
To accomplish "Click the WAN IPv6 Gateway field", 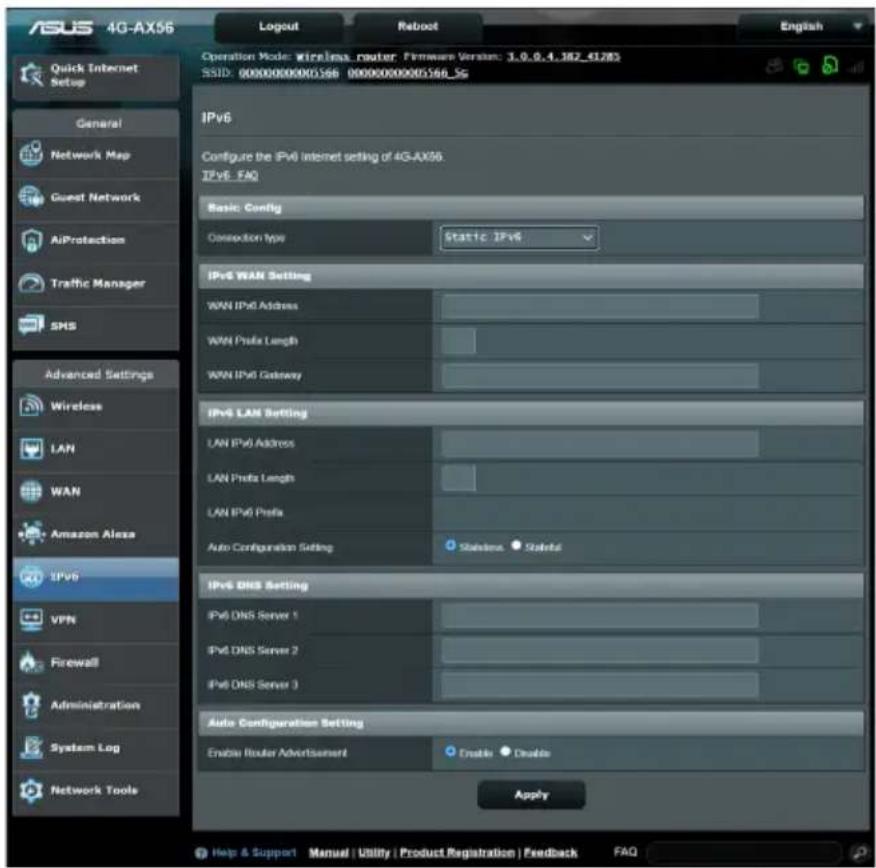I will click(600, 375).
